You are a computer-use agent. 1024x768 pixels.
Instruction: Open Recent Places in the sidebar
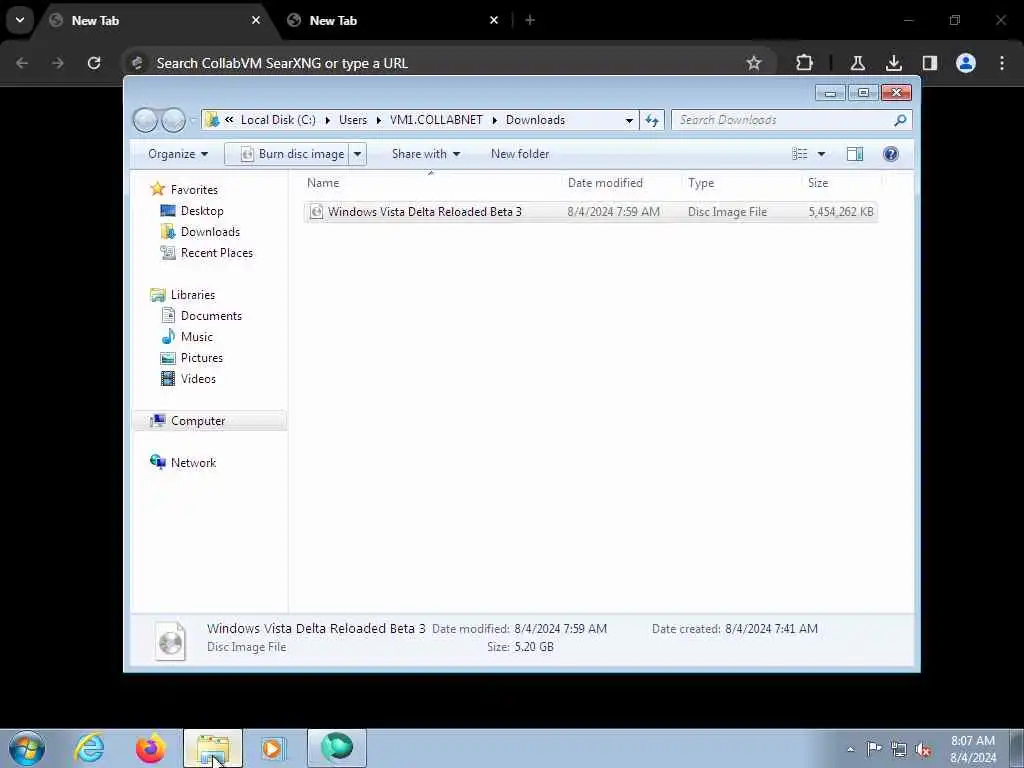pyautogui.click(x=217, y=253)
